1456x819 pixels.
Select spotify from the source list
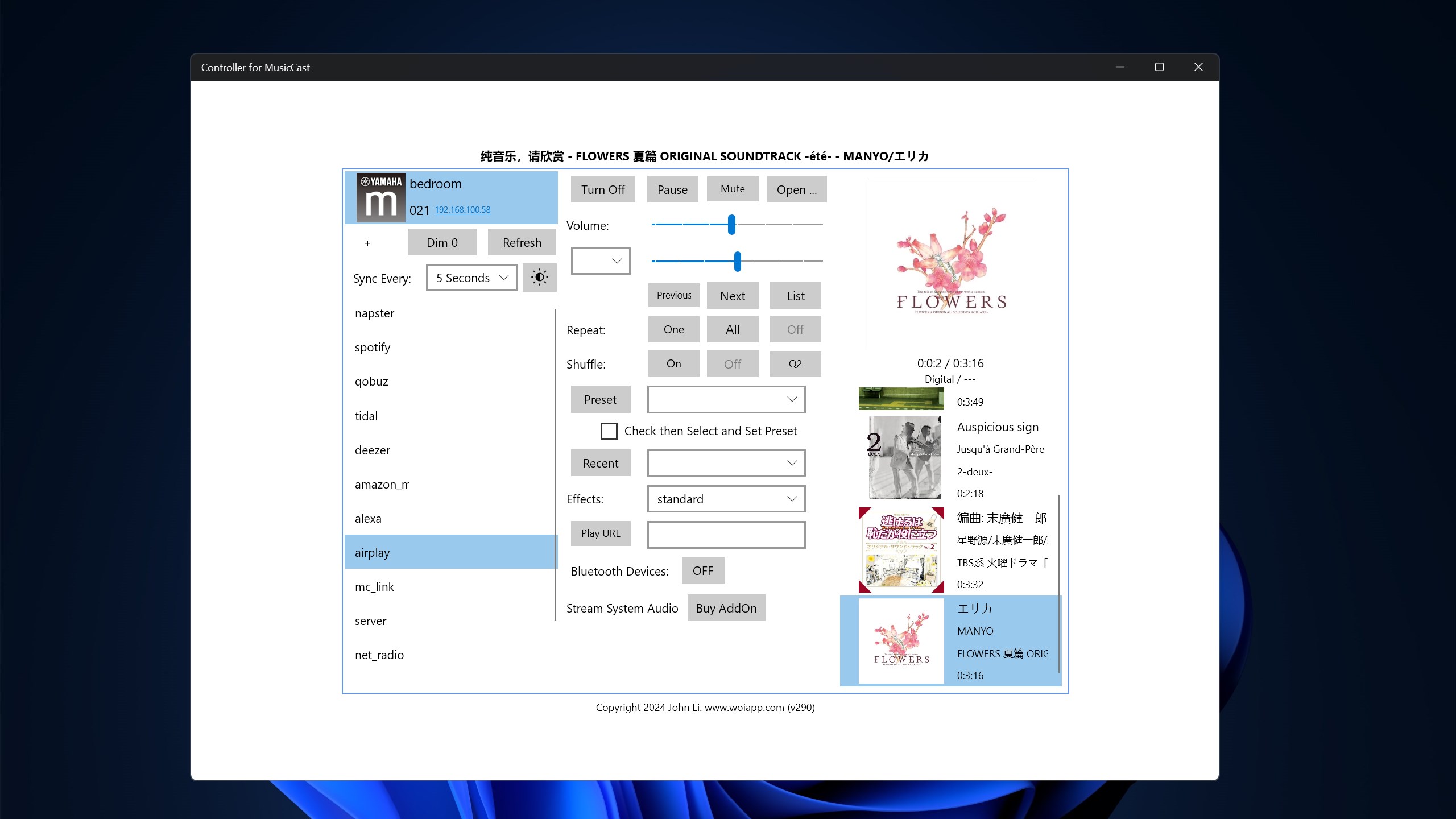[x=373, y=348]
